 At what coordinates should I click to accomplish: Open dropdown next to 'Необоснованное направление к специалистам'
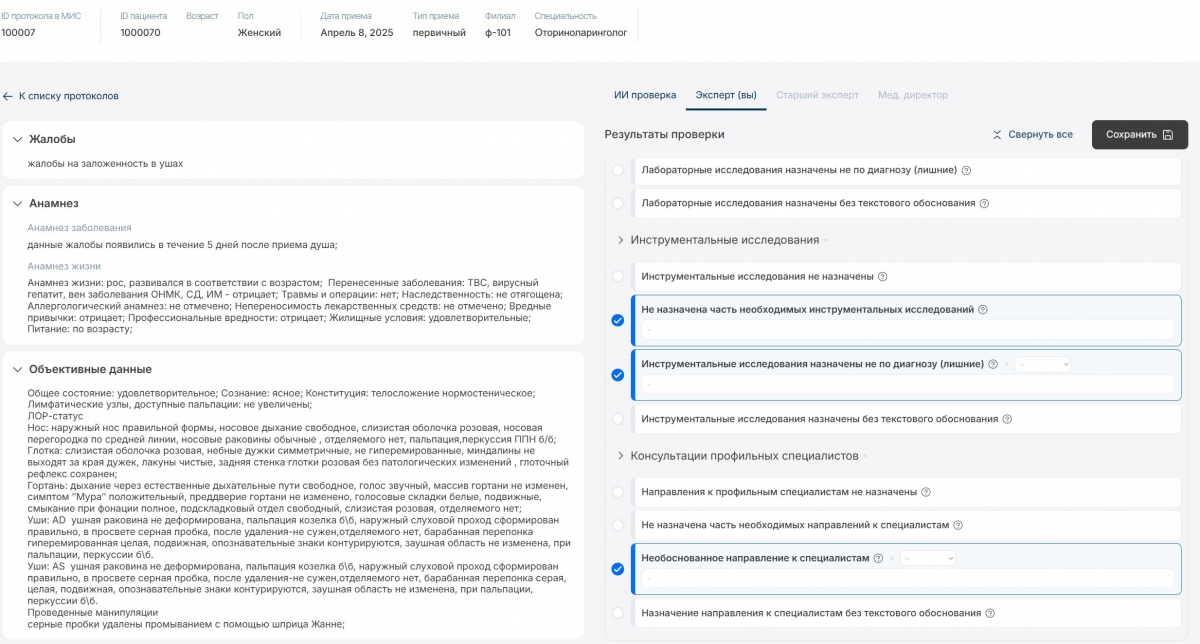click(x=927, y=559)
